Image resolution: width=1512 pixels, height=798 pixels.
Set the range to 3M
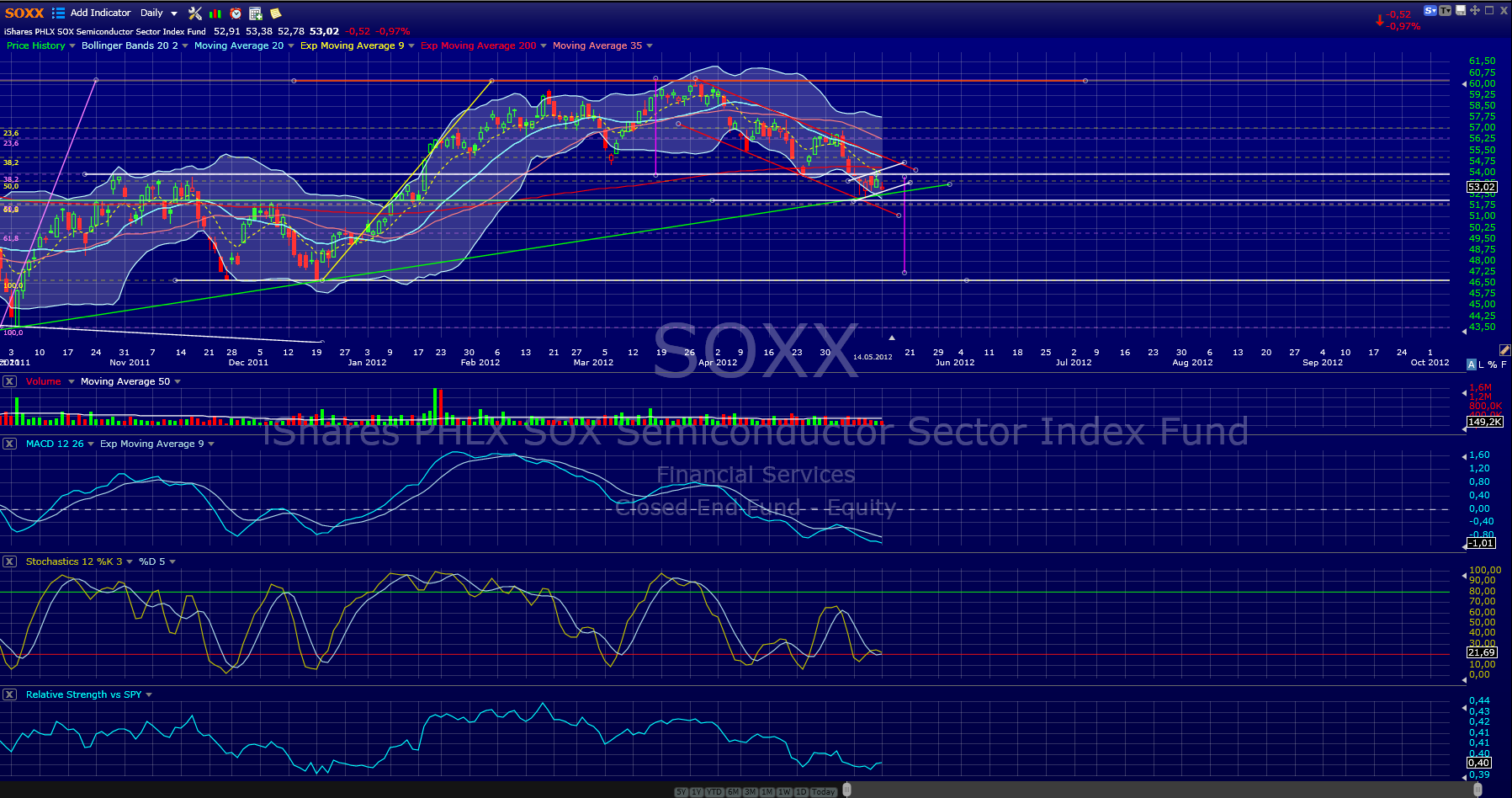point(751,791)
